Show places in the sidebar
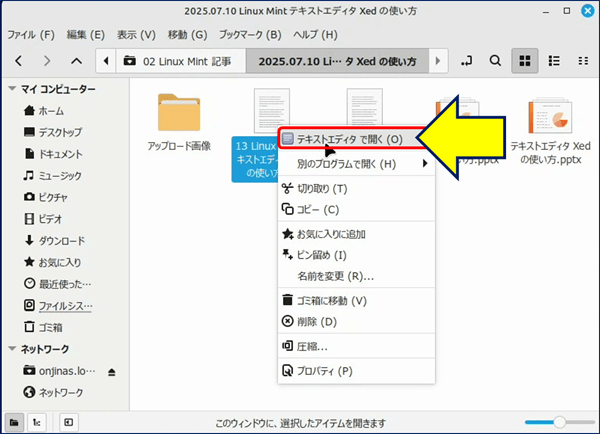Screen dimensions: 600x434 click(x=14, y=423)
